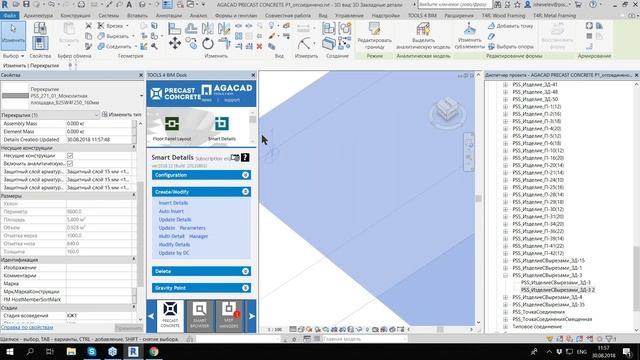Open the Выбор dropdown in ribbon
This screenshot has width=640, height=360.
coord(13,56)
